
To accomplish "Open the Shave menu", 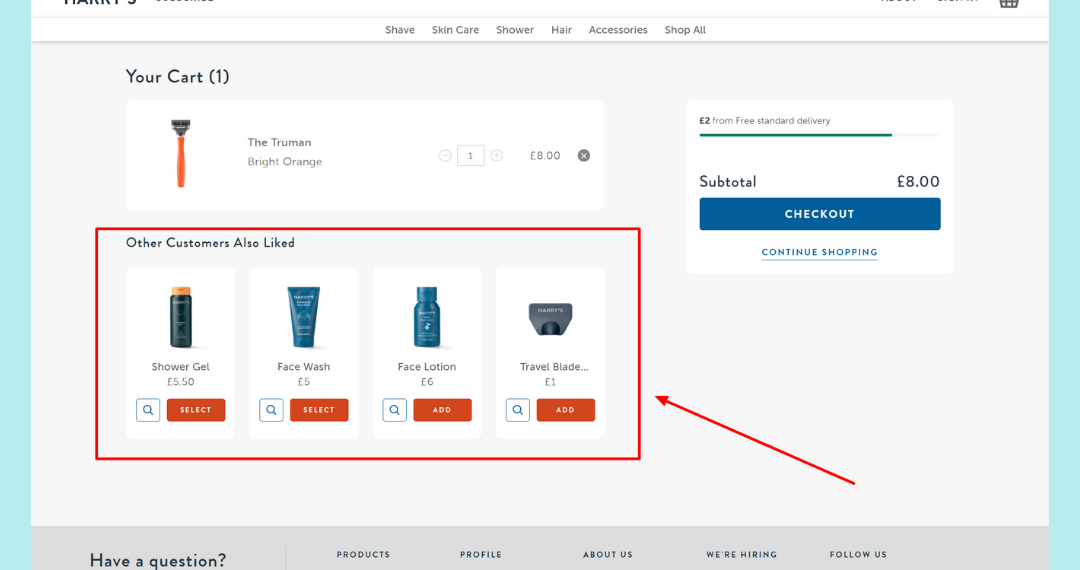I will (399, 30).
